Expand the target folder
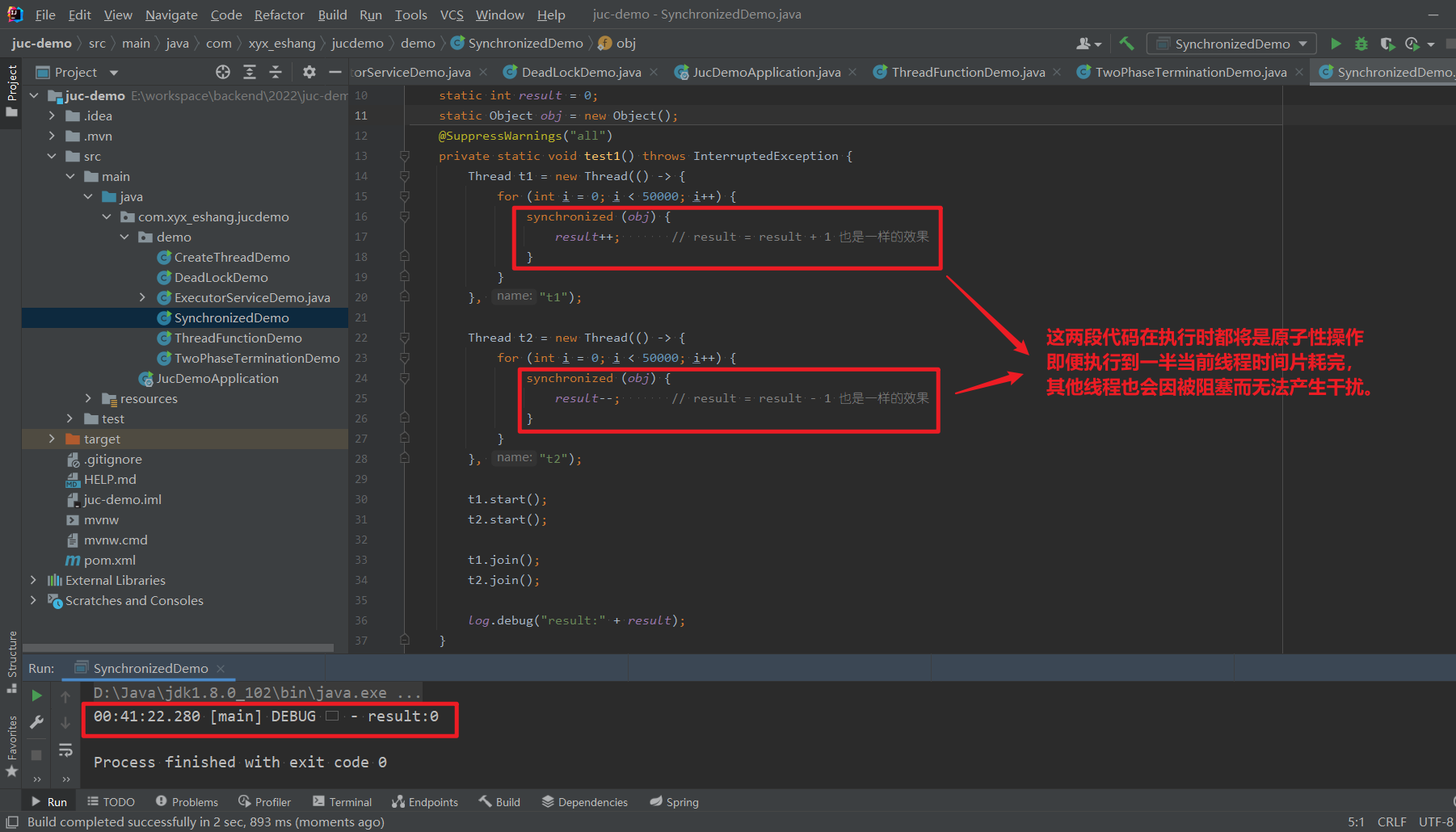 52,439
